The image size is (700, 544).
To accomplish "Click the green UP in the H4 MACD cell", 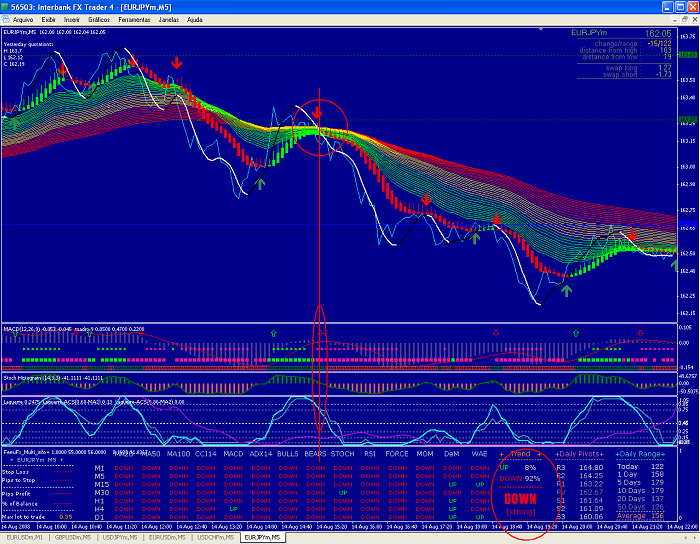I will tap(233, 509).
